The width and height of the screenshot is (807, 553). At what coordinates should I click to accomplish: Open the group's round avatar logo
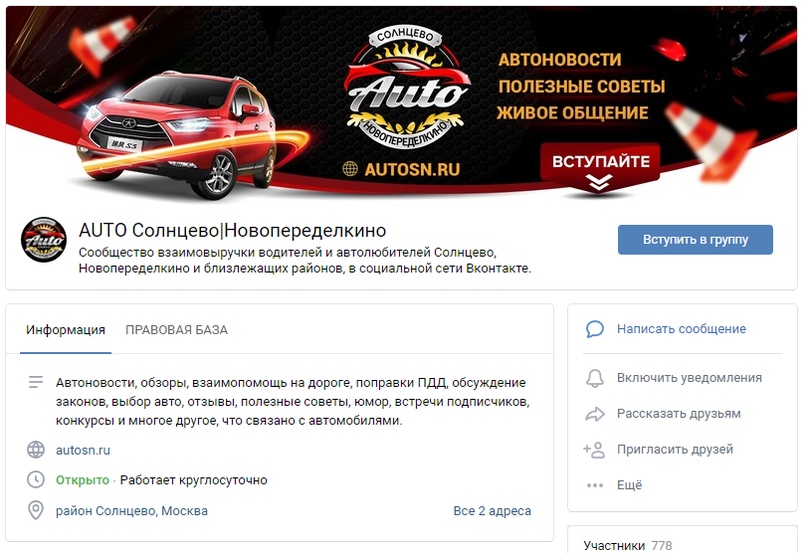click(44, 239)
